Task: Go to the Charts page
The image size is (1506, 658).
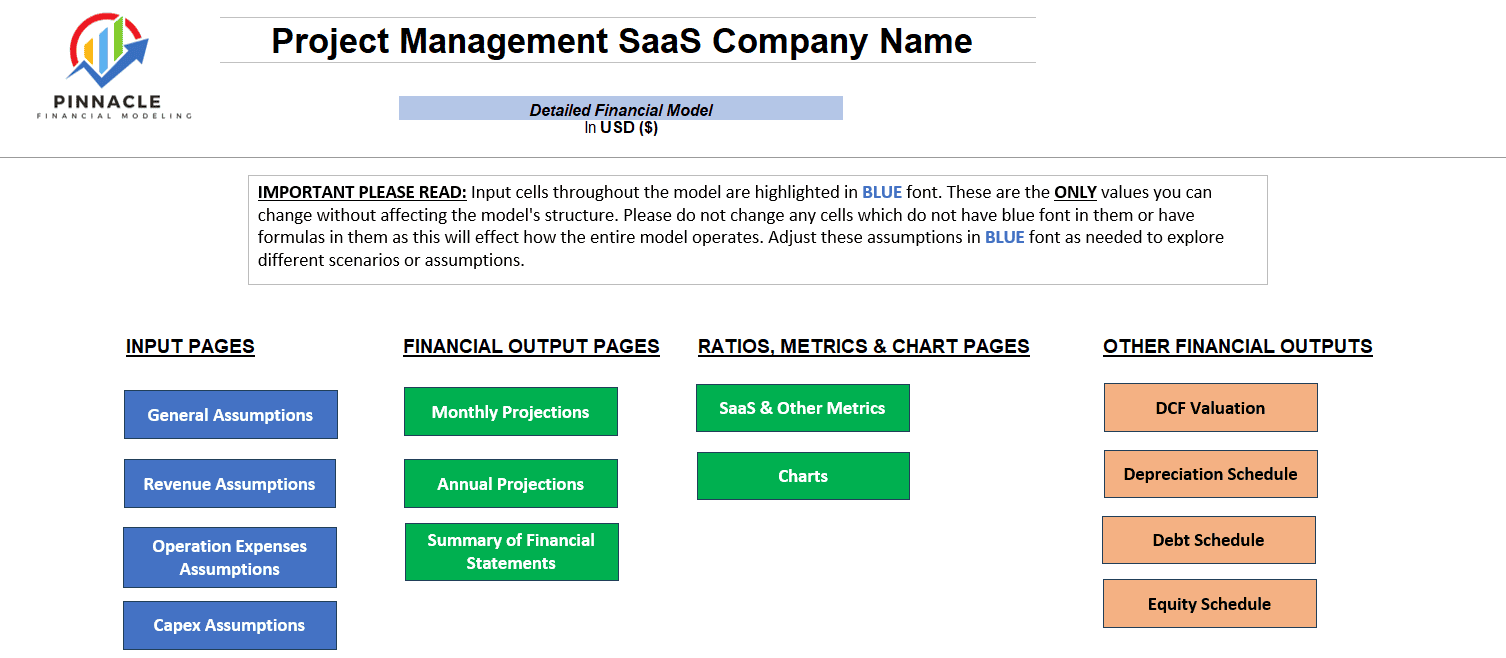Action: pos(804,476)
